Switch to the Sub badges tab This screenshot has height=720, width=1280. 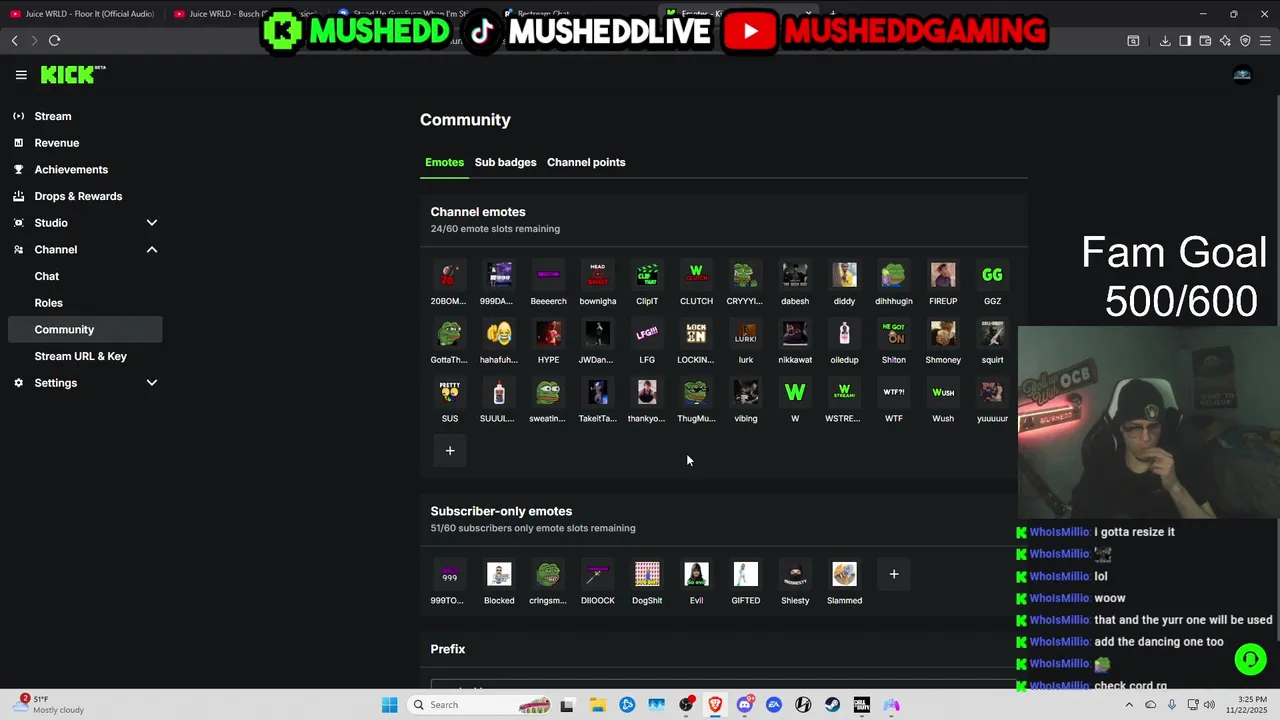coord(505,162)
